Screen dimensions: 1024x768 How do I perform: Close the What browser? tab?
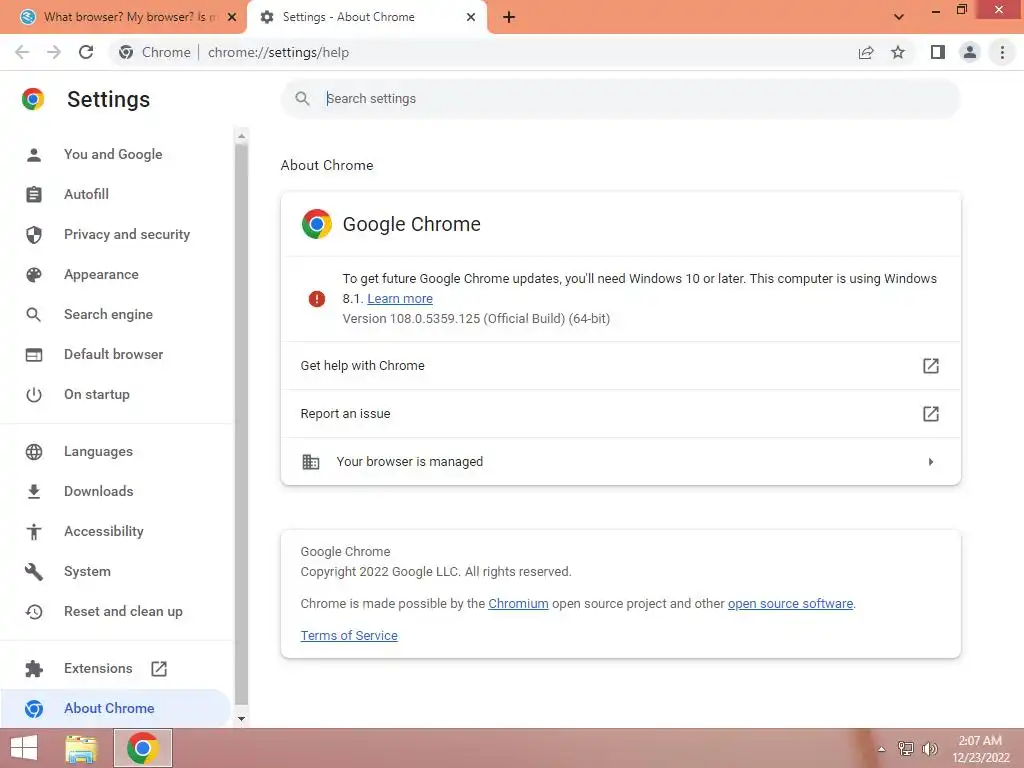pos(232,17)
